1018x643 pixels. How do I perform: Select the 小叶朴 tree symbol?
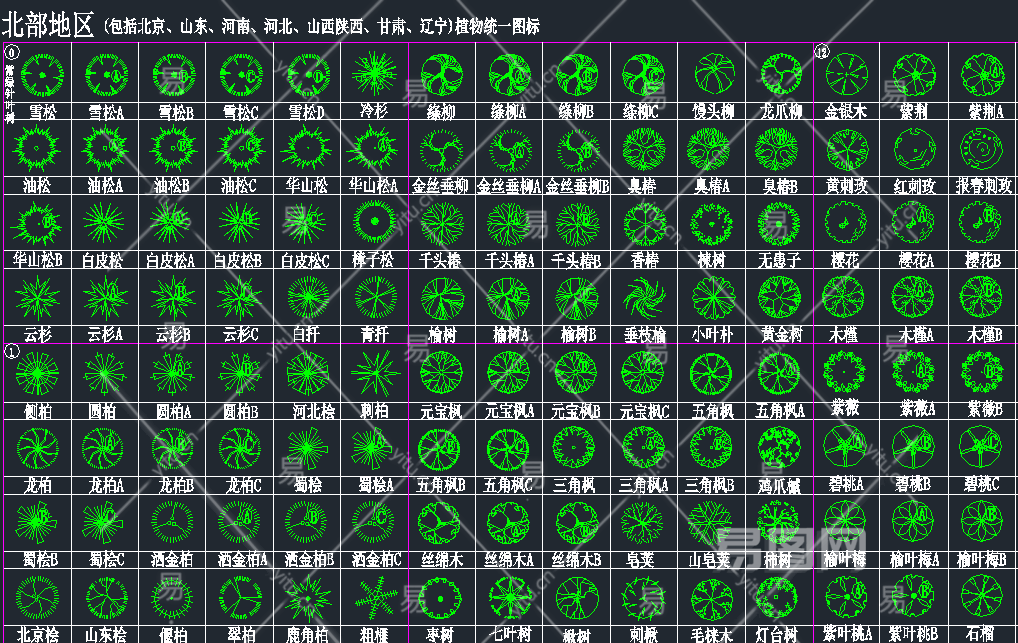(713, 297)
